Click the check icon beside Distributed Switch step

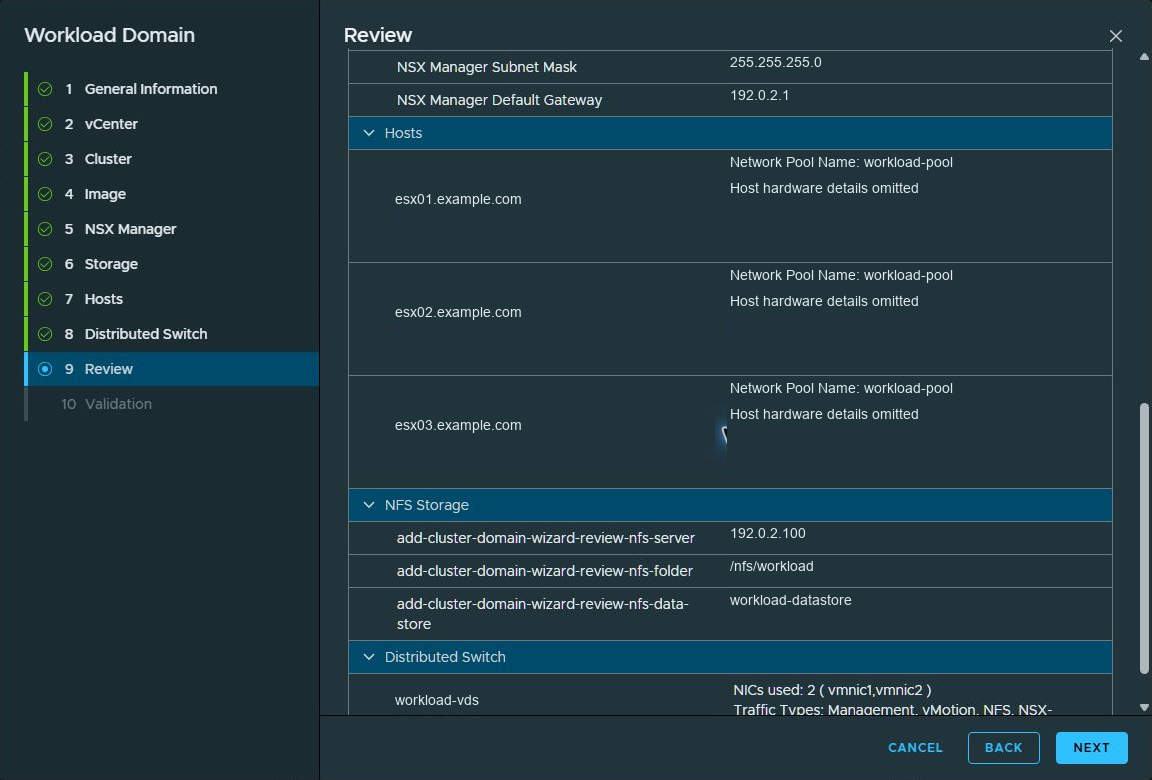tap(45, 334)
